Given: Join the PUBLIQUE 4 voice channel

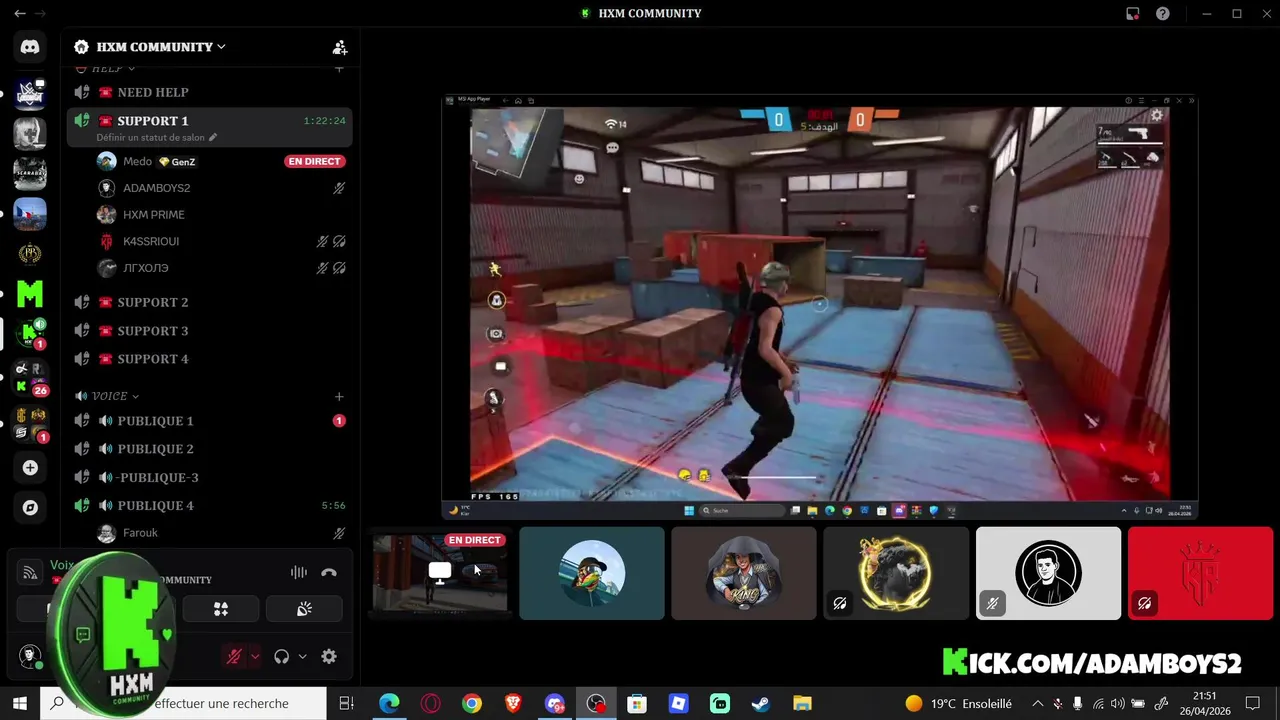Looking at the screenshot, I should click(x=209, y=505).
